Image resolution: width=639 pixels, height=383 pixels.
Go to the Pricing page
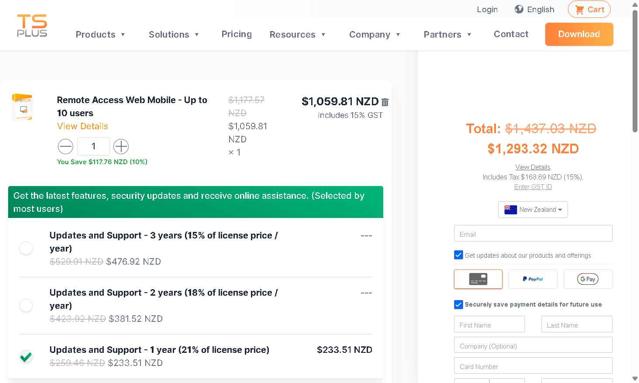pyautogui.click(x=236, y=34)
